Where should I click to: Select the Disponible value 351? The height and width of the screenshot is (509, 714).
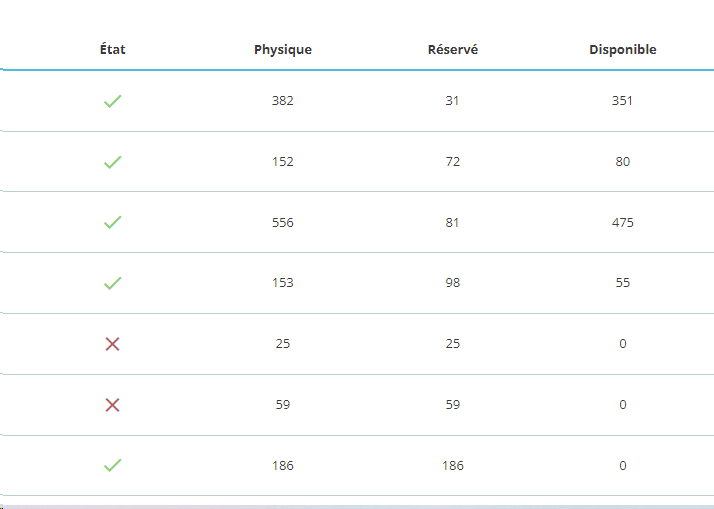[623, 101]
